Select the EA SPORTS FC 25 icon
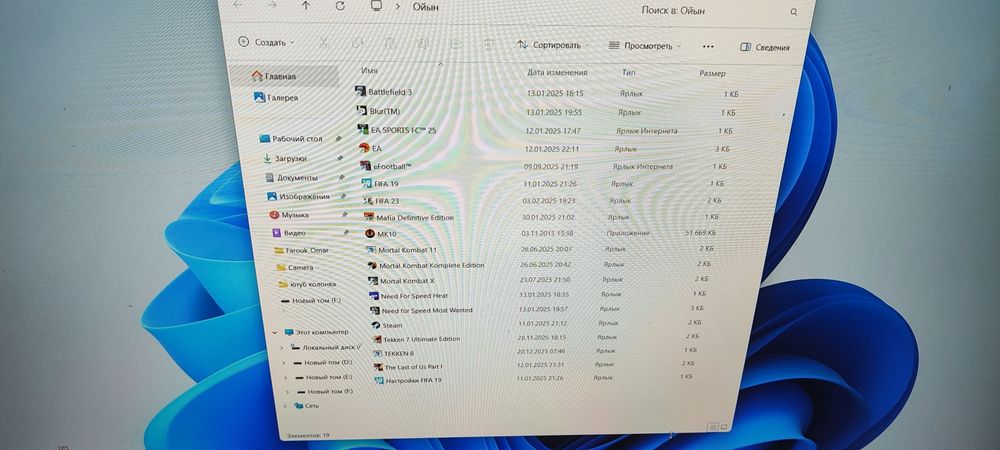 (x=363, y=129)
